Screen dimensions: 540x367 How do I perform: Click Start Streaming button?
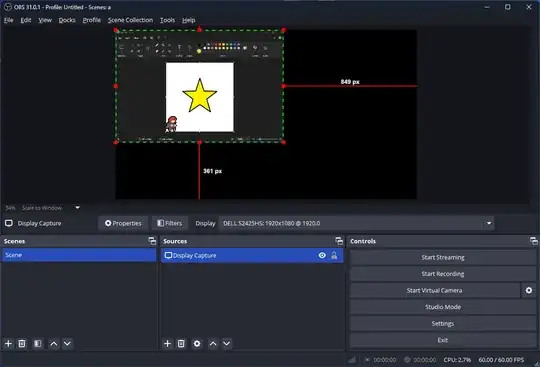click(443, 258)
